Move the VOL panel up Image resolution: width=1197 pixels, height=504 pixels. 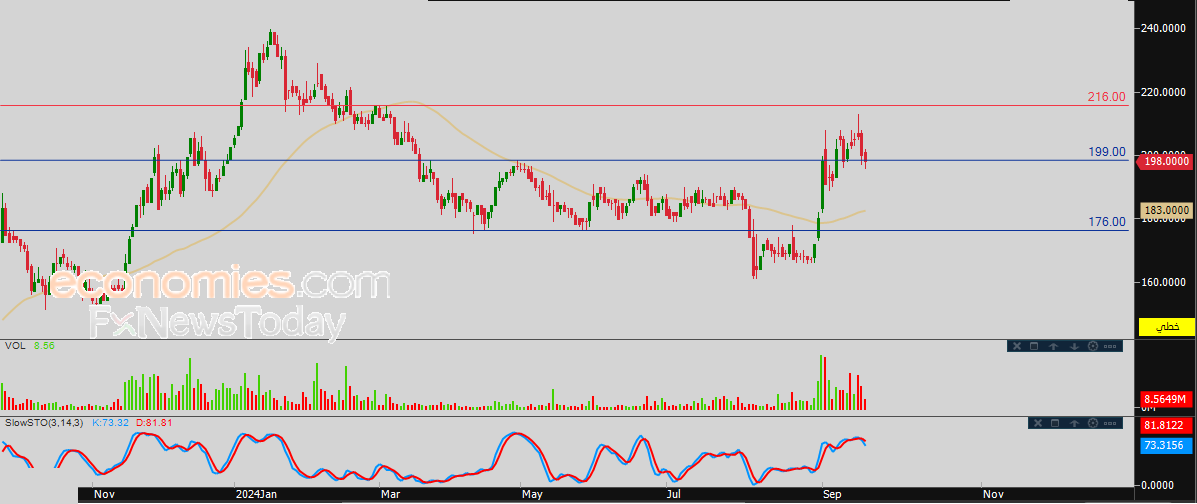click(x=1053, y=346)
